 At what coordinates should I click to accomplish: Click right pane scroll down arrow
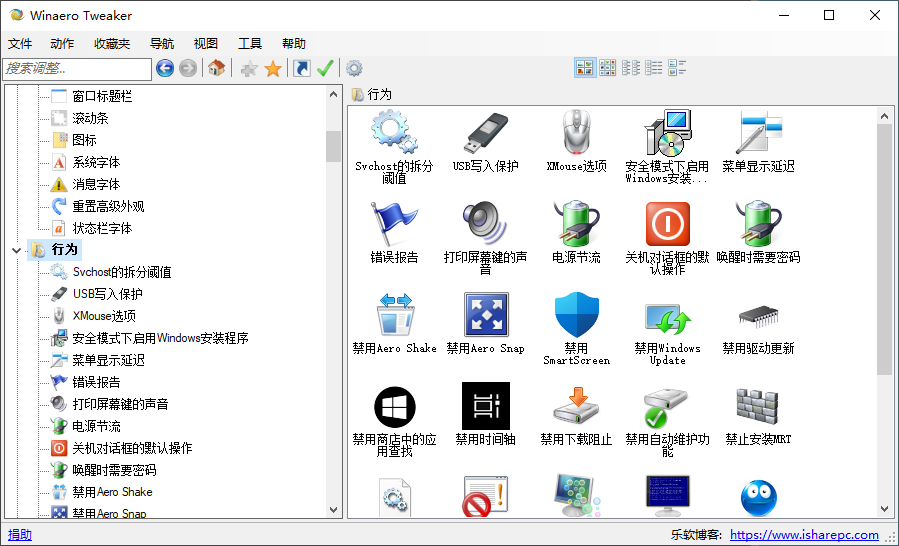[885, 509]
